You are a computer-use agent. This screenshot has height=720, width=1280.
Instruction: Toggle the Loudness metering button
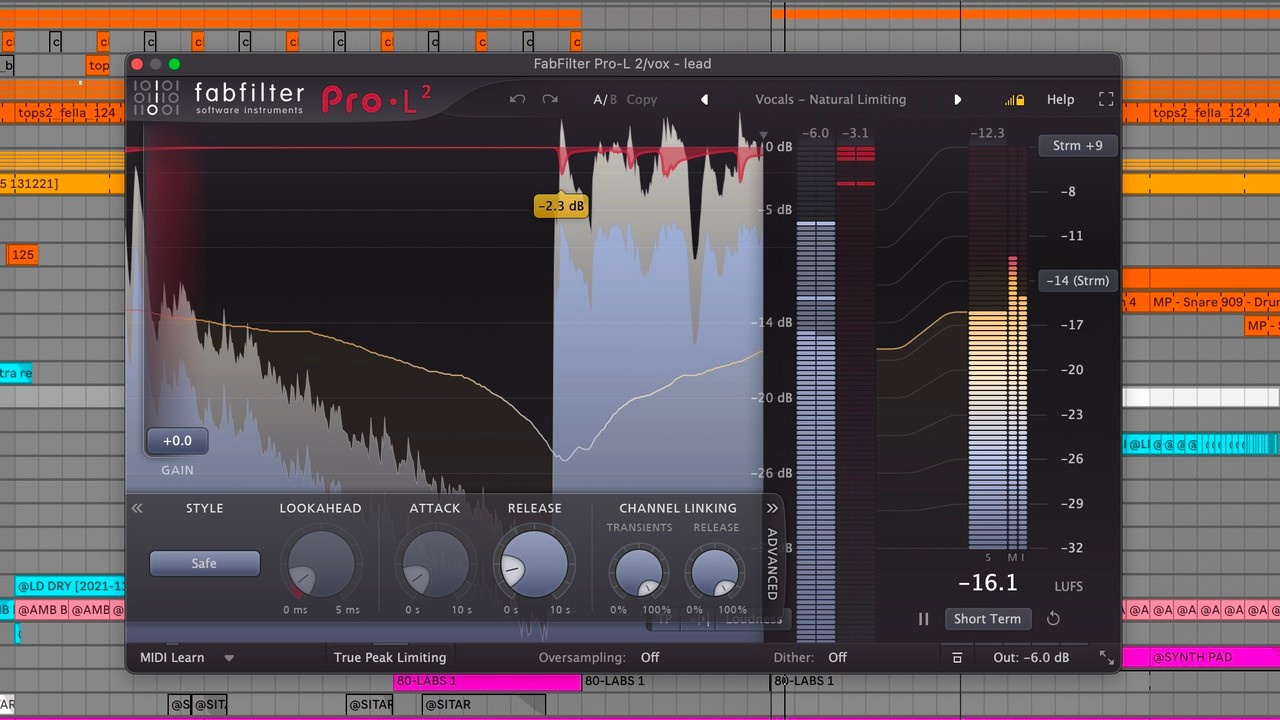[753, 619]
